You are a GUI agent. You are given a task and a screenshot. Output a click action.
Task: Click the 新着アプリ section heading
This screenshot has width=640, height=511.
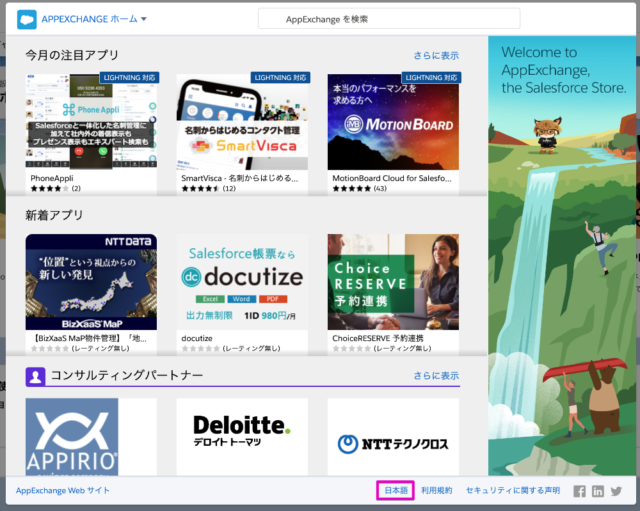pos(54,215)
